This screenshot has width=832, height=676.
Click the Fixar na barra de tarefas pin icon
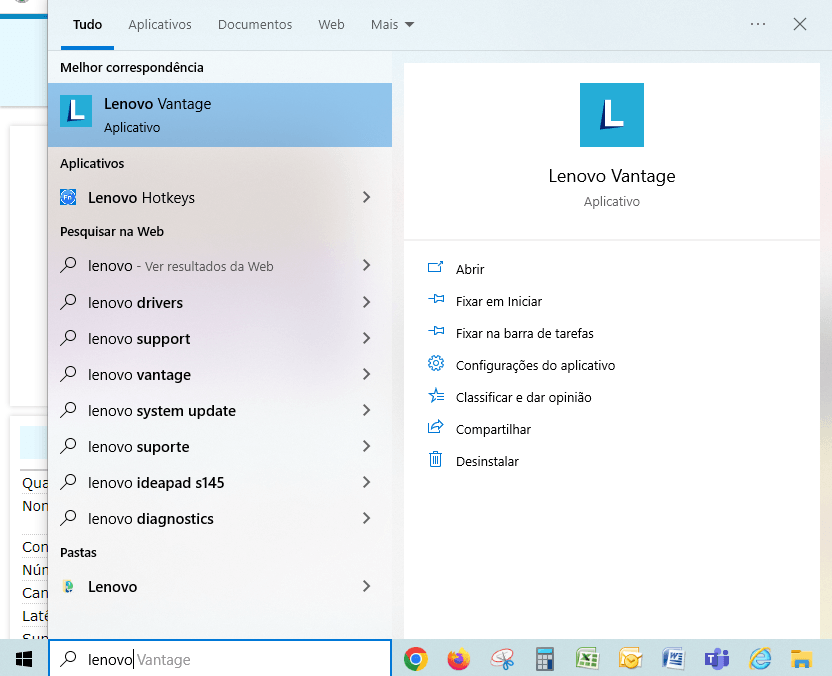pos(436,332)
